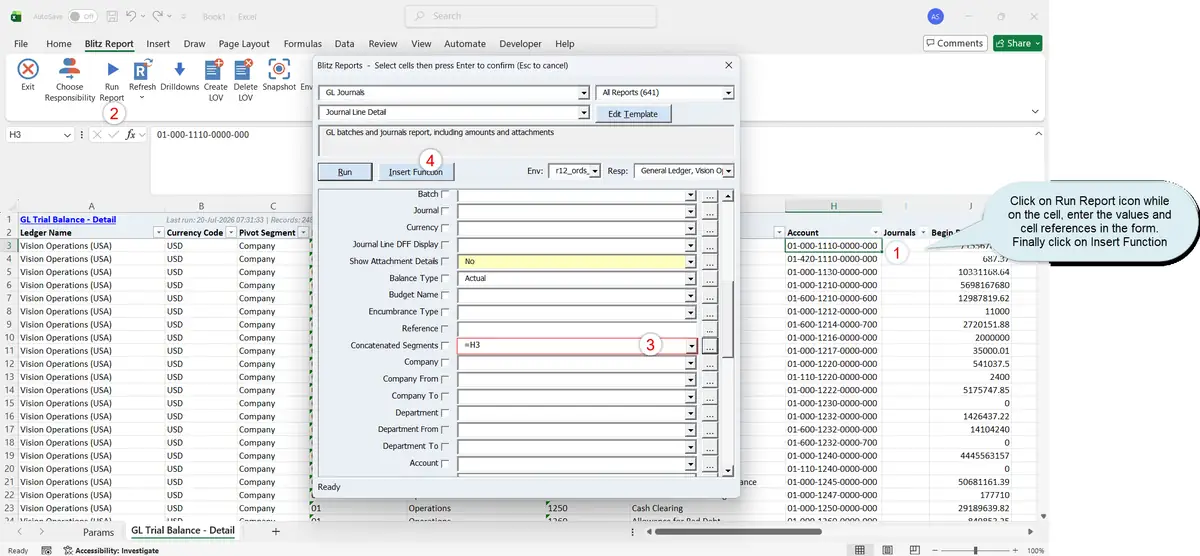Click the Exit icon in Blitz Report ribbon
Screen dimensions: 1200x556
coord(28,70)
